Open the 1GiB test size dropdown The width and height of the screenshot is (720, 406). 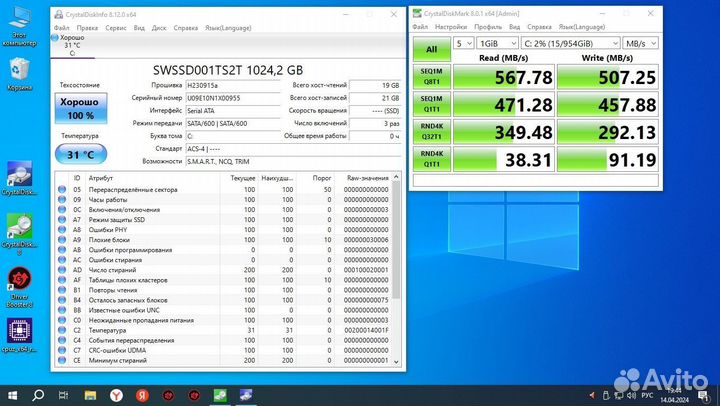pos(496,44)
